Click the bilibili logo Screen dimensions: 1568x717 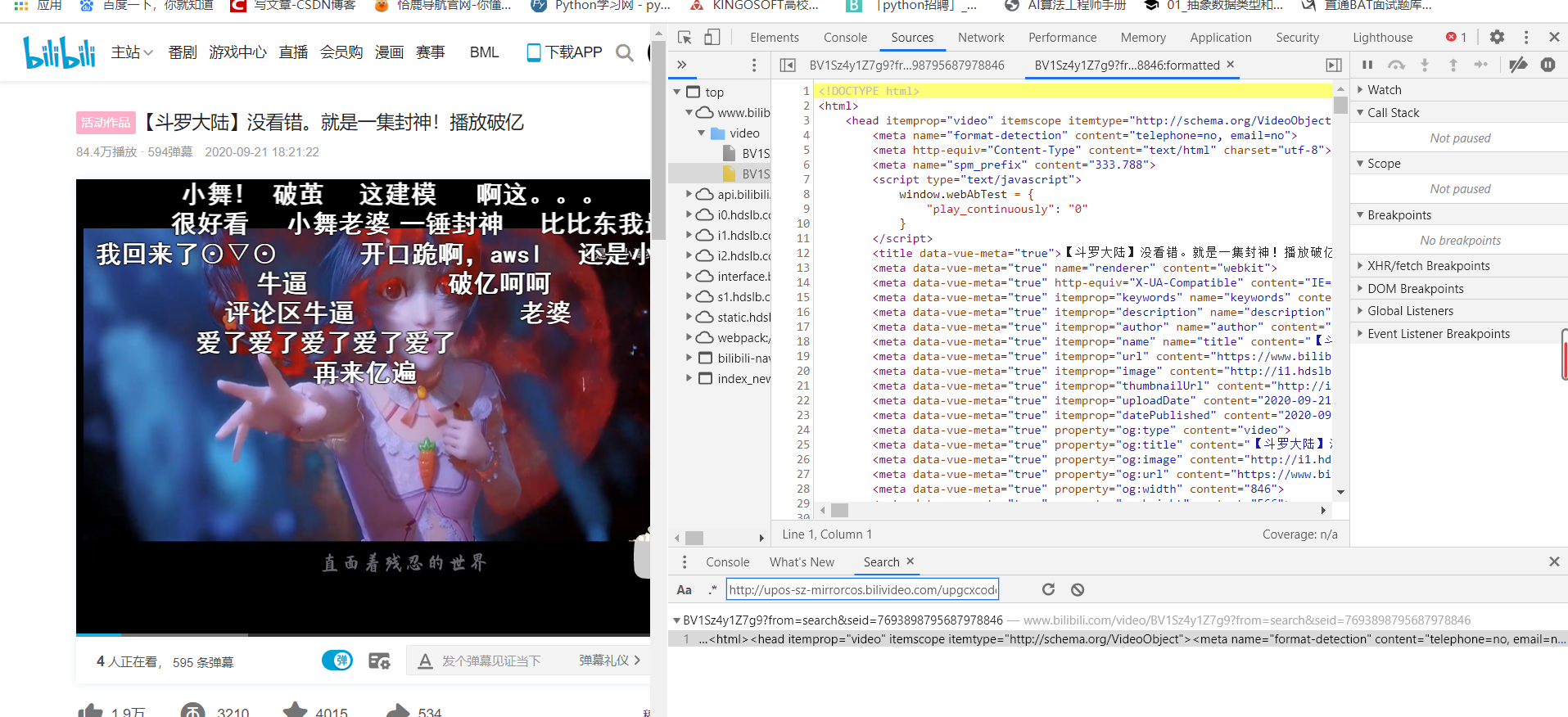point(59,52)
